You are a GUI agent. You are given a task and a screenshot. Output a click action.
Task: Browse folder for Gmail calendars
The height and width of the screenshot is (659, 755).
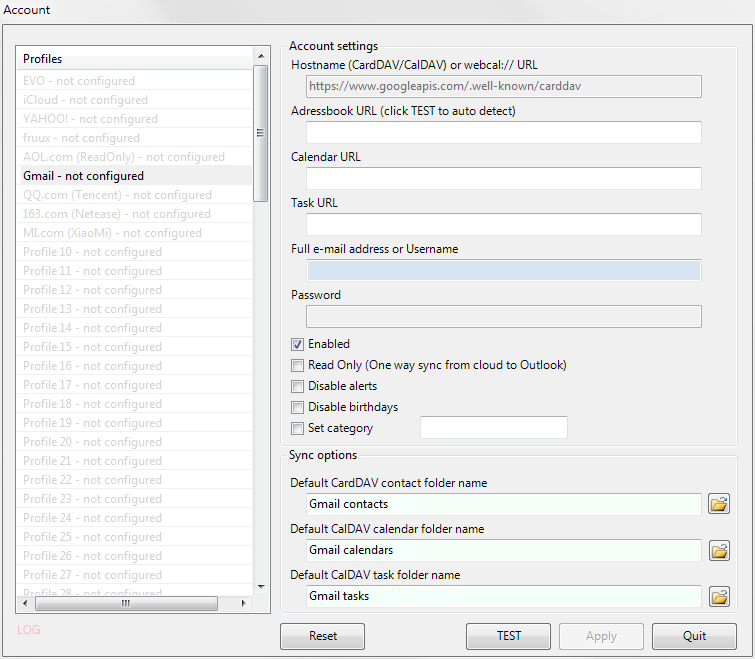(x=719, y=550)
